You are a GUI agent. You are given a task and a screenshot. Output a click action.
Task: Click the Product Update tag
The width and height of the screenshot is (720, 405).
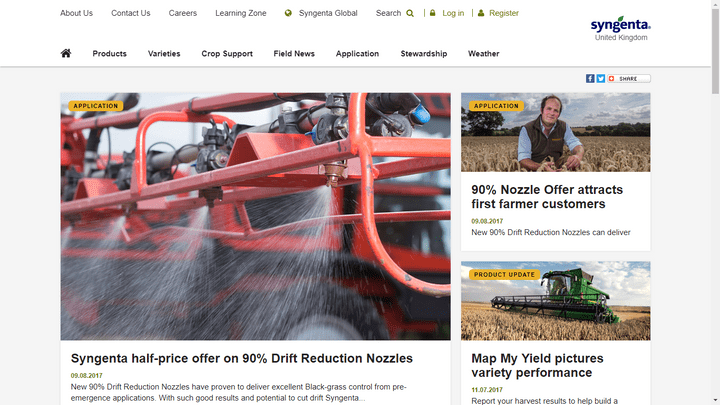click(x=504, y=275)
